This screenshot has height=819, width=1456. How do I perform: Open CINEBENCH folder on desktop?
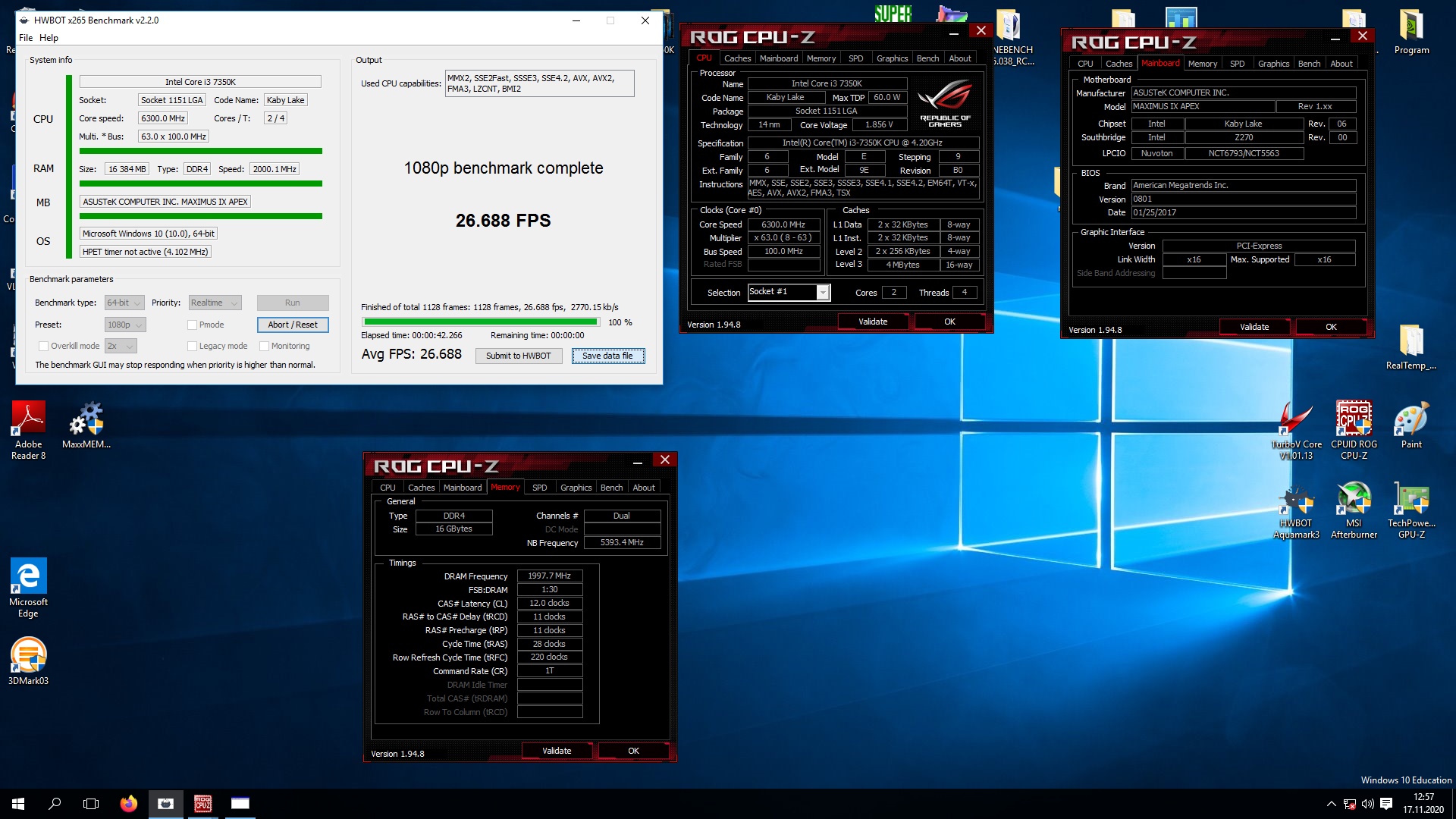click(1012, 38)
